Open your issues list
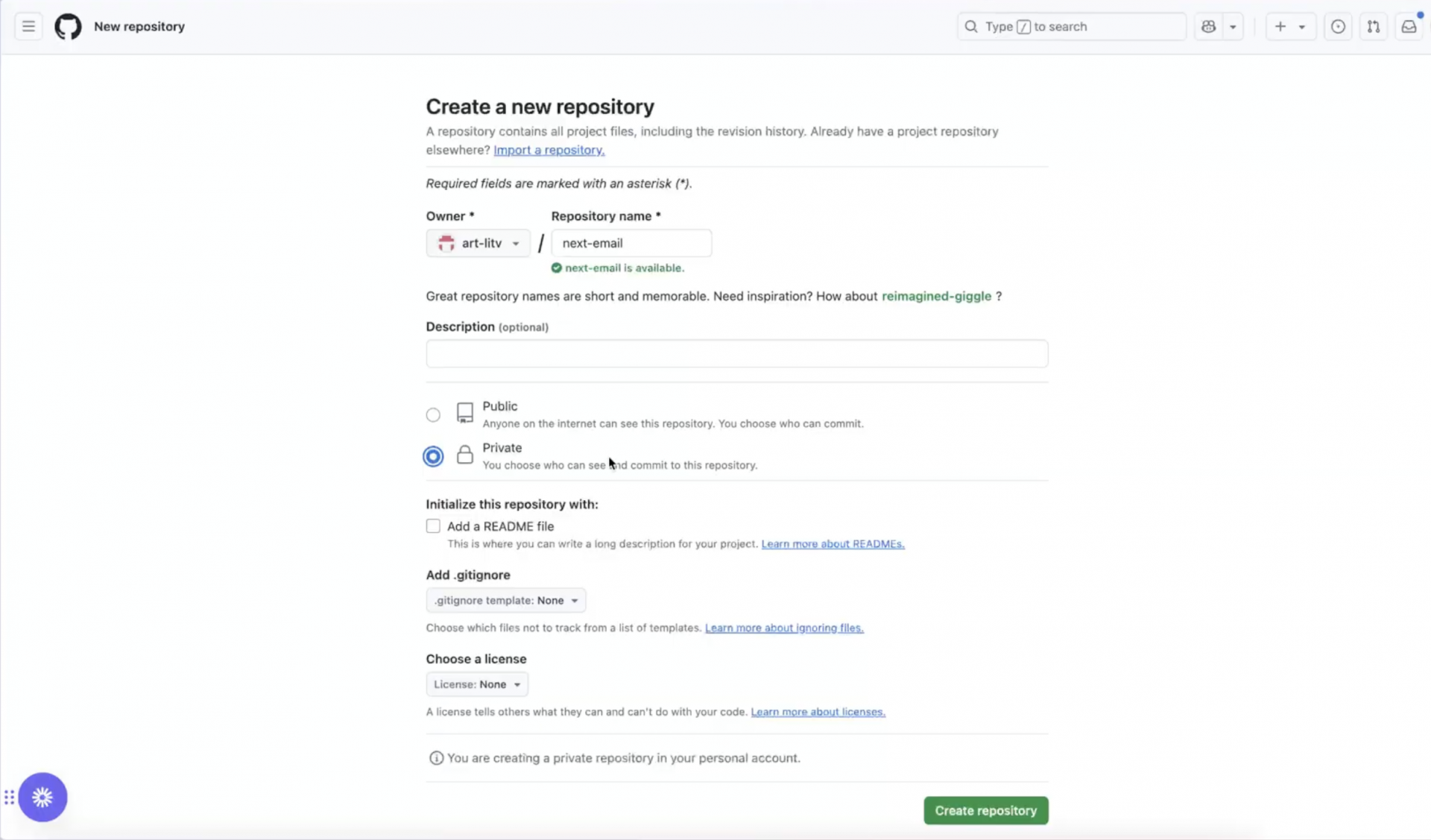The image size is (1431, 840). click(x=1338, y=26)
